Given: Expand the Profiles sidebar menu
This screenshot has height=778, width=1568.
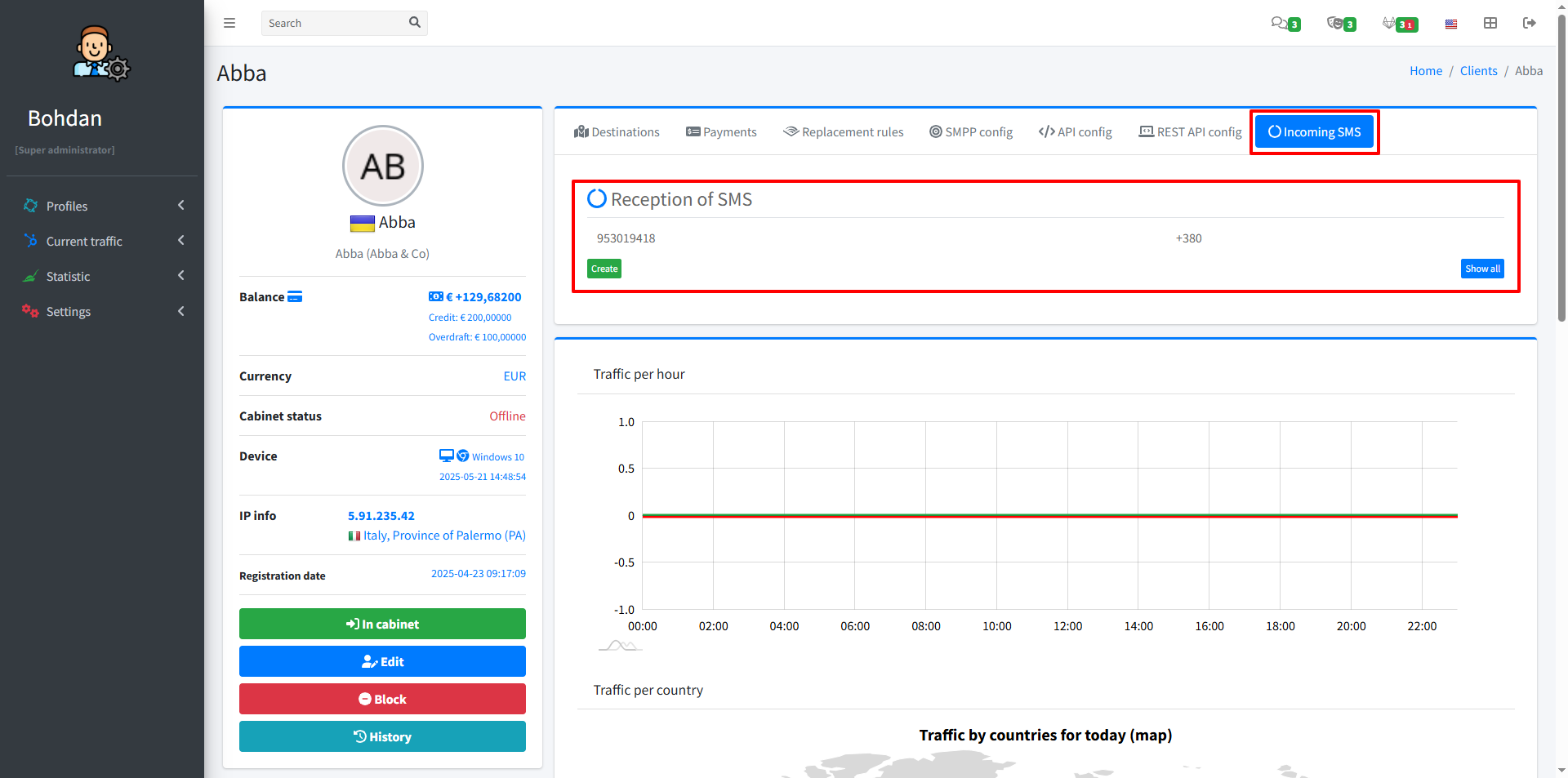Looking at the screenshot, I should coord(102,206).
